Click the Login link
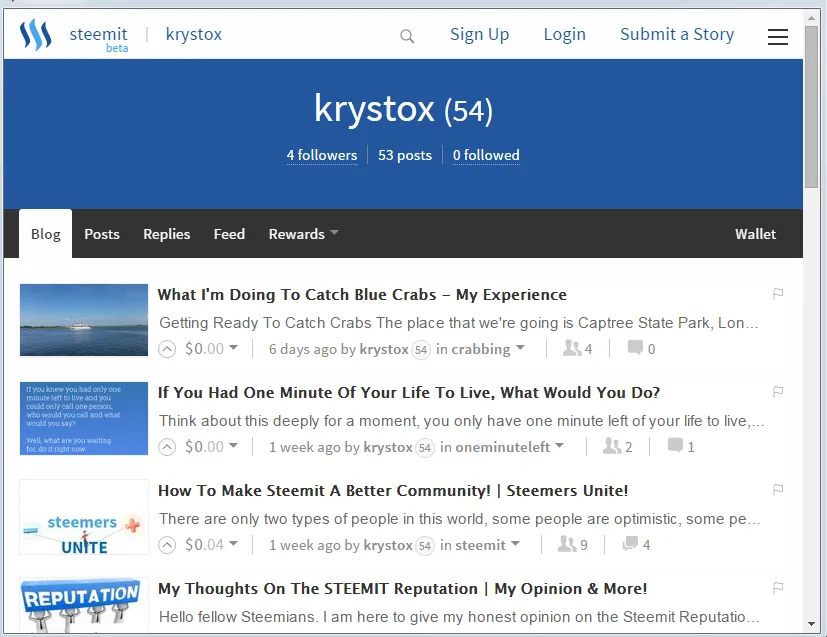 564,34
